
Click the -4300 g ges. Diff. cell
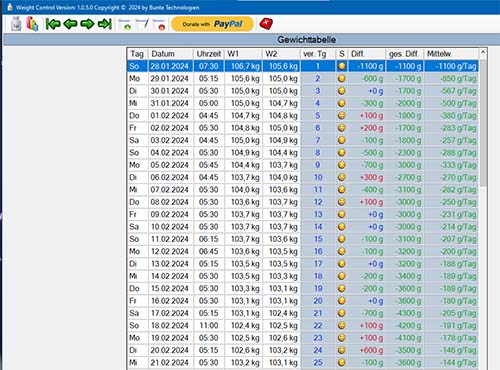coord(405,313)
